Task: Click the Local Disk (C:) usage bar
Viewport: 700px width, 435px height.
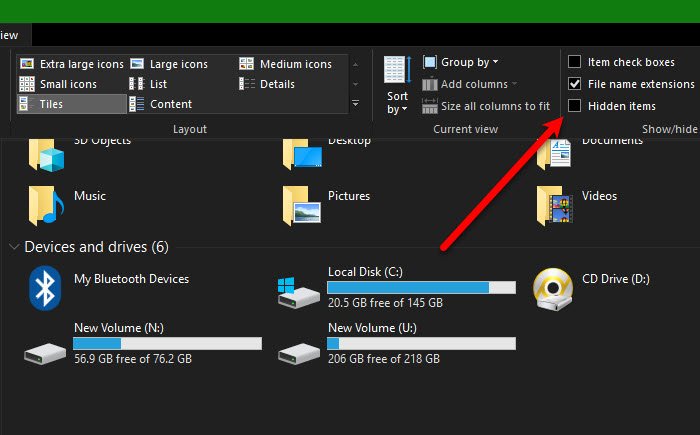Action: point(421,288)
